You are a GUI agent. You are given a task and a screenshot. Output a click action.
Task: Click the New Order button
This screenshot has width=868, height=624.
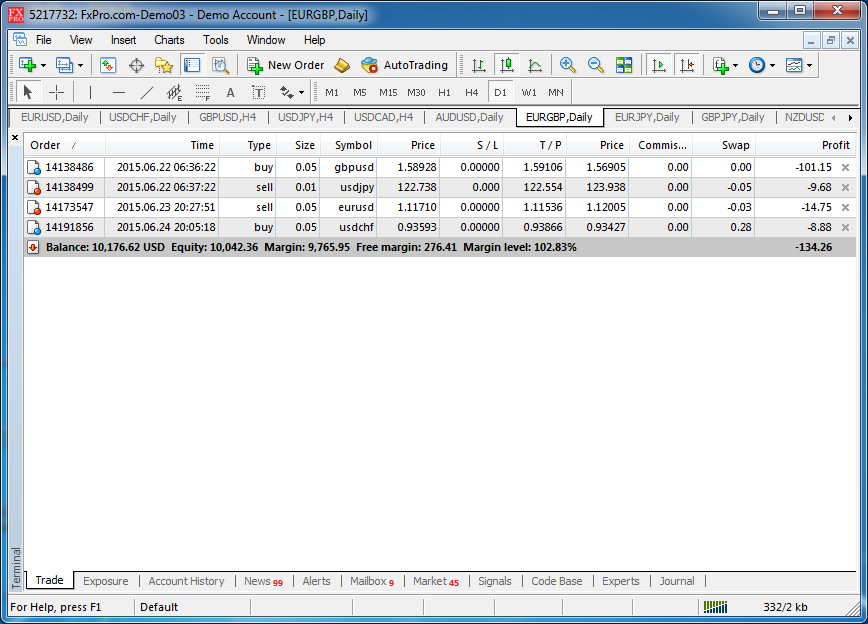pos(286,65)
